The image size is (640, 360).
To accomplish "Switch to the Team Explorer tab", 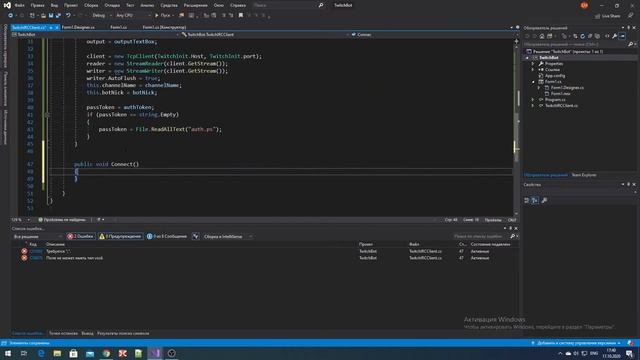I will click(x=584, y=175).
